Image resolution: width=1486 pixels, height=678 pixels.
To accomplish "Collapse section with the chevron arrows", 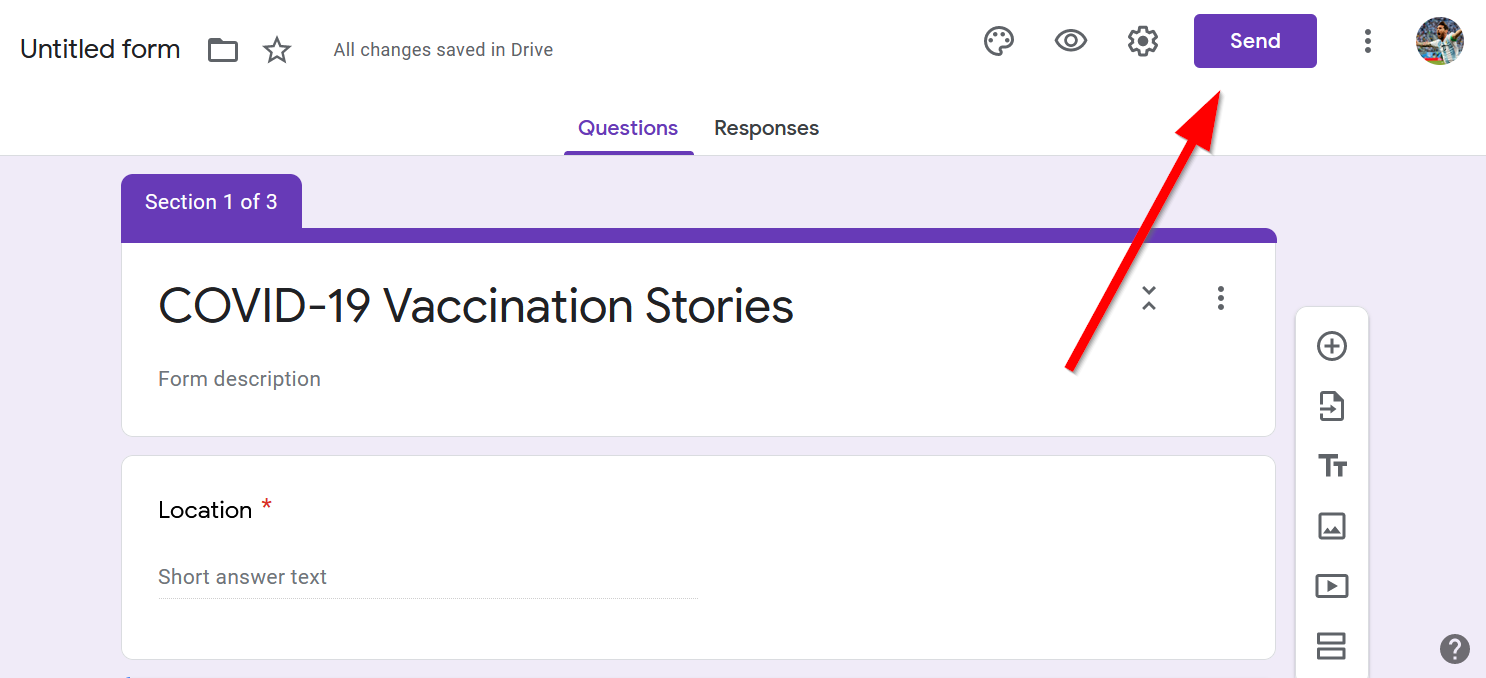I will point(1149,298).
